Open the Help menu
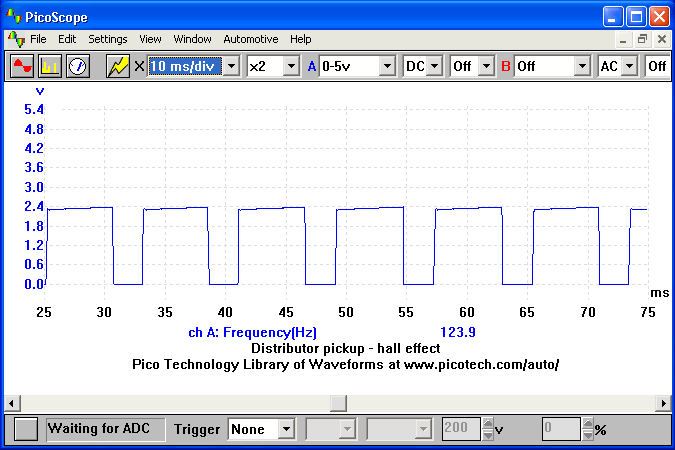 click(x=300, y=39)
